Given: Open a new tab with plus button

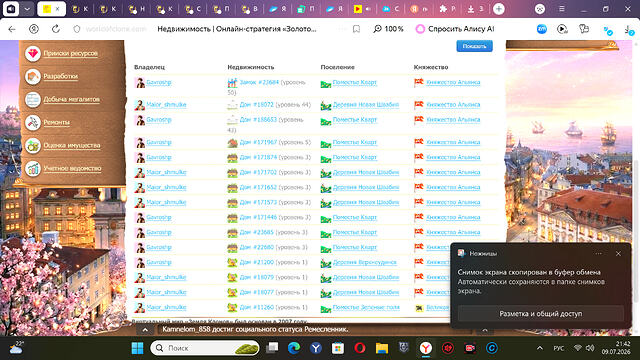Looking at the screenshot, I should click(499, 9).
